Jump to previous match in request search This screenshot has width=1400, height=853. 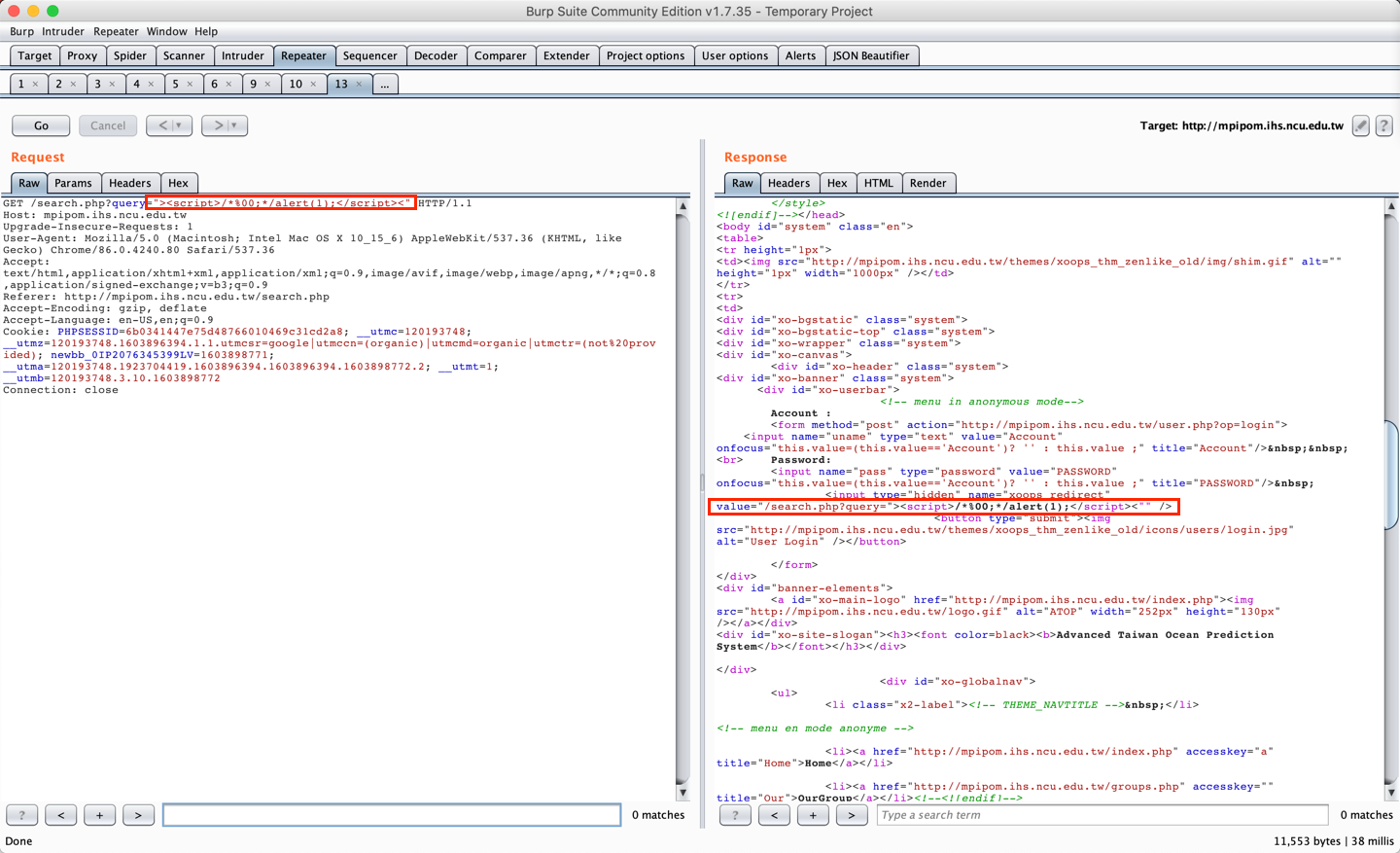61,815
